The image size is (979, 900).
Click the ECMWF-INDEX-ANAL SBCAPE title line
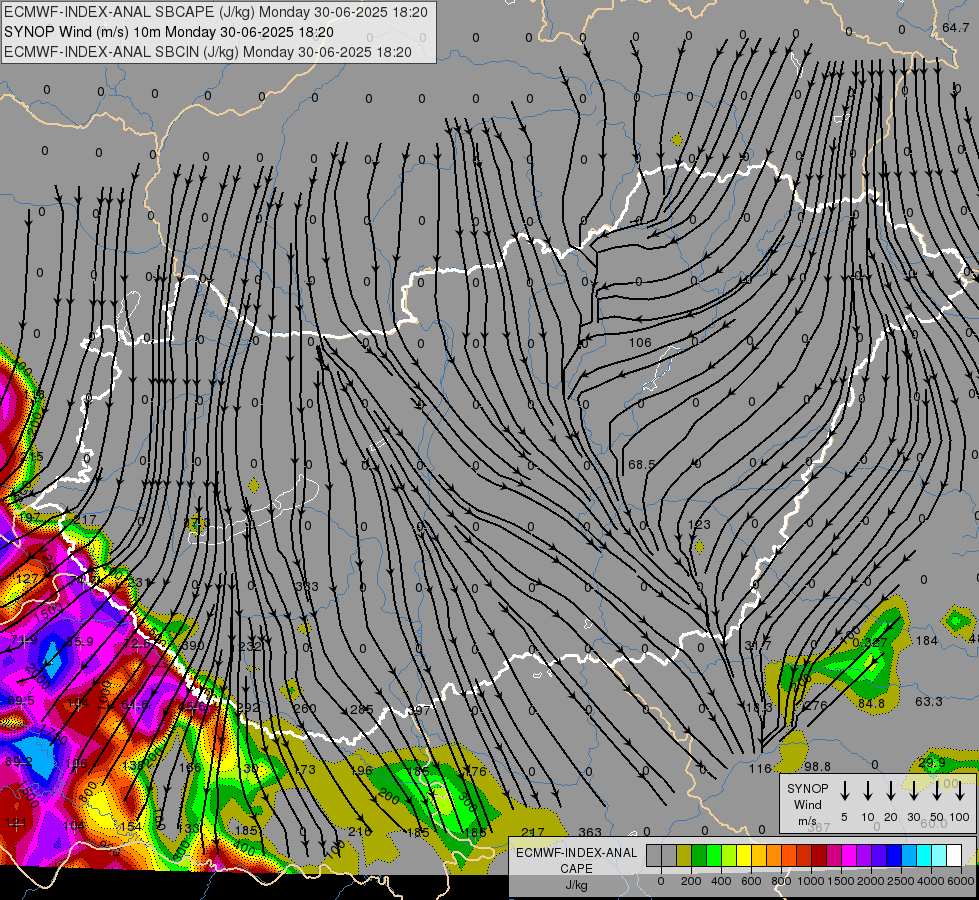[x=216, y=12]
